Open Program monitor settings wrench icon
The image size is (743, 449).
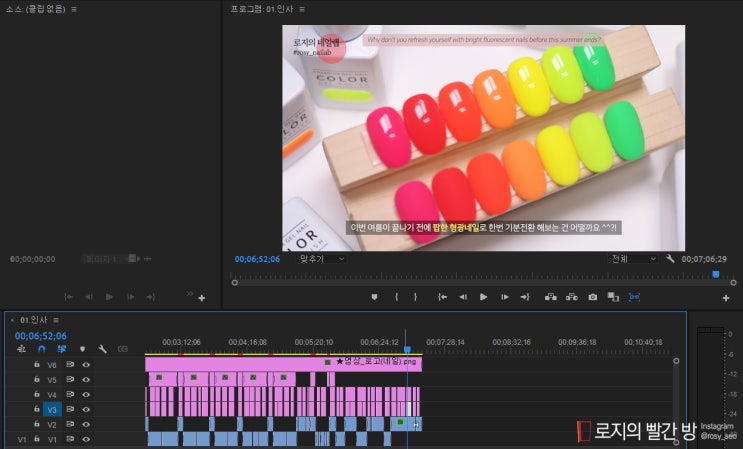670,259
